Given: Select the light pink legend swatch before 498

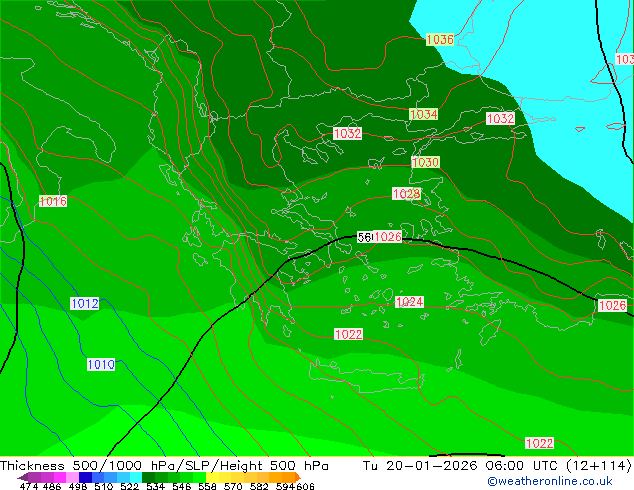Looking at the screenshot, I should pos(72,477).
